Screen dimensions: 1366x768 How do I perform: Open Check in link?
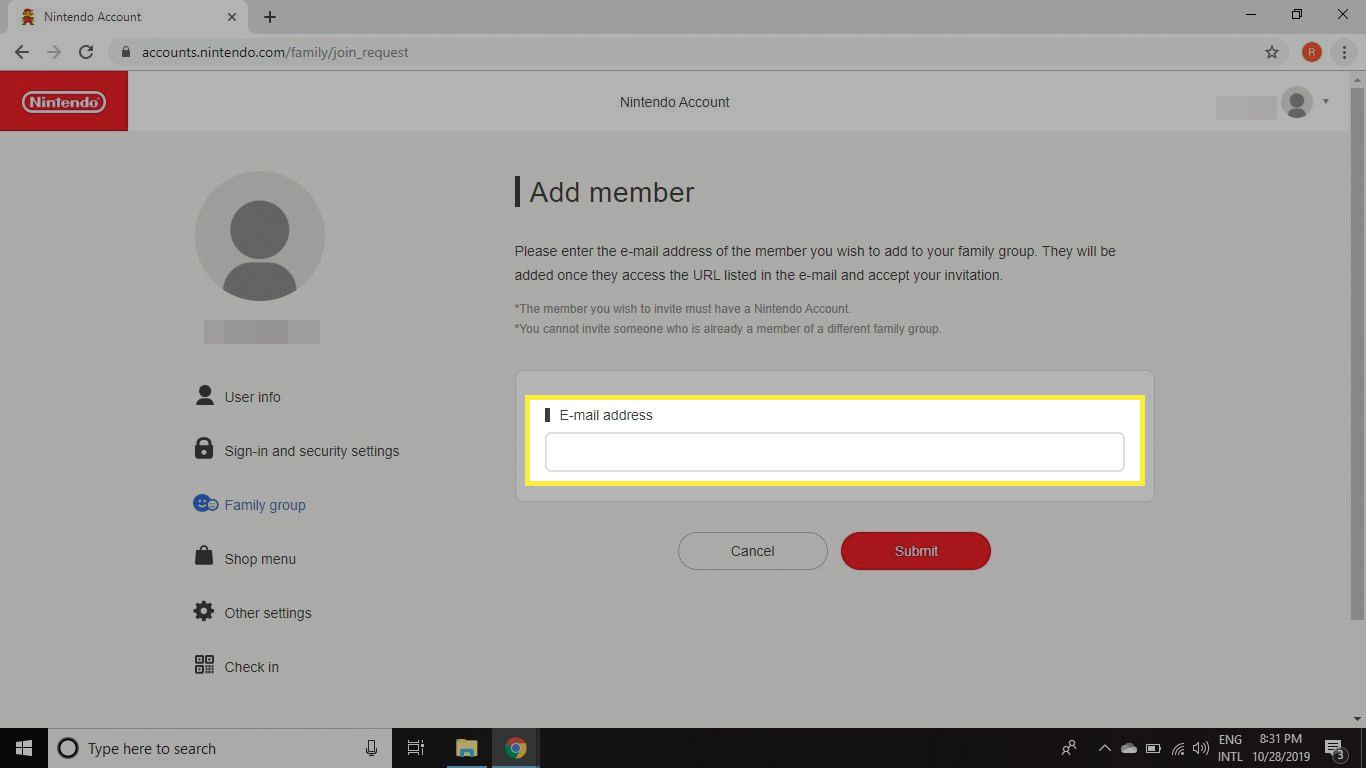[251, 667]
